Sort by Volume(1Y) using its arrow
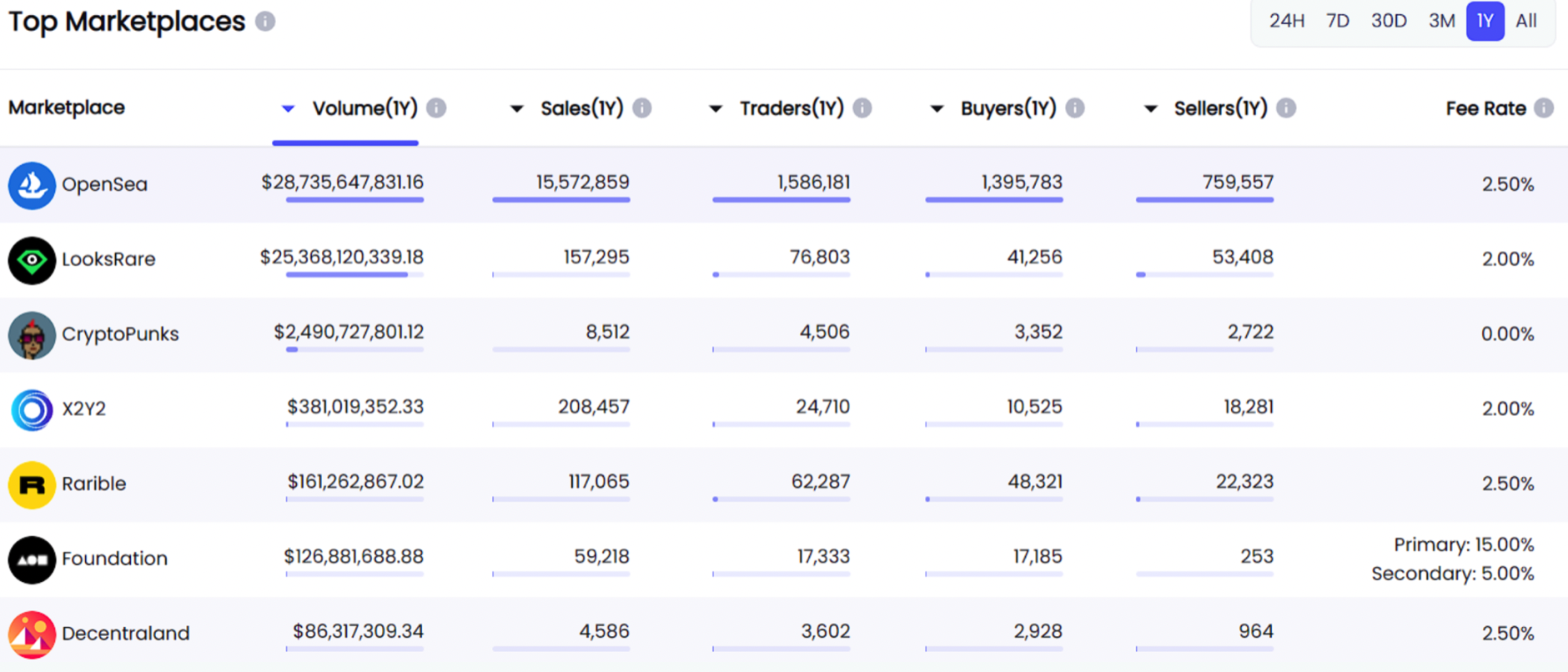 tap(288, 108)
